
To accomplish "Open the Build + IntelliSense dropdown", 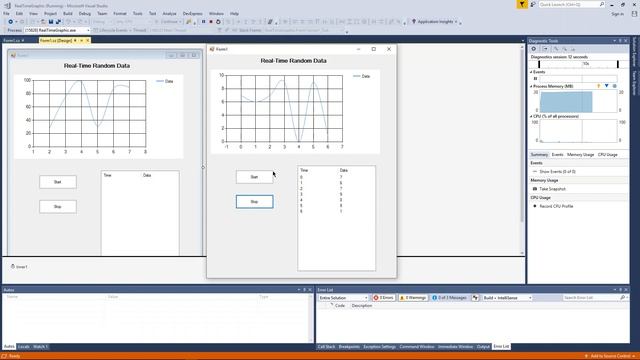I will 507,298.
